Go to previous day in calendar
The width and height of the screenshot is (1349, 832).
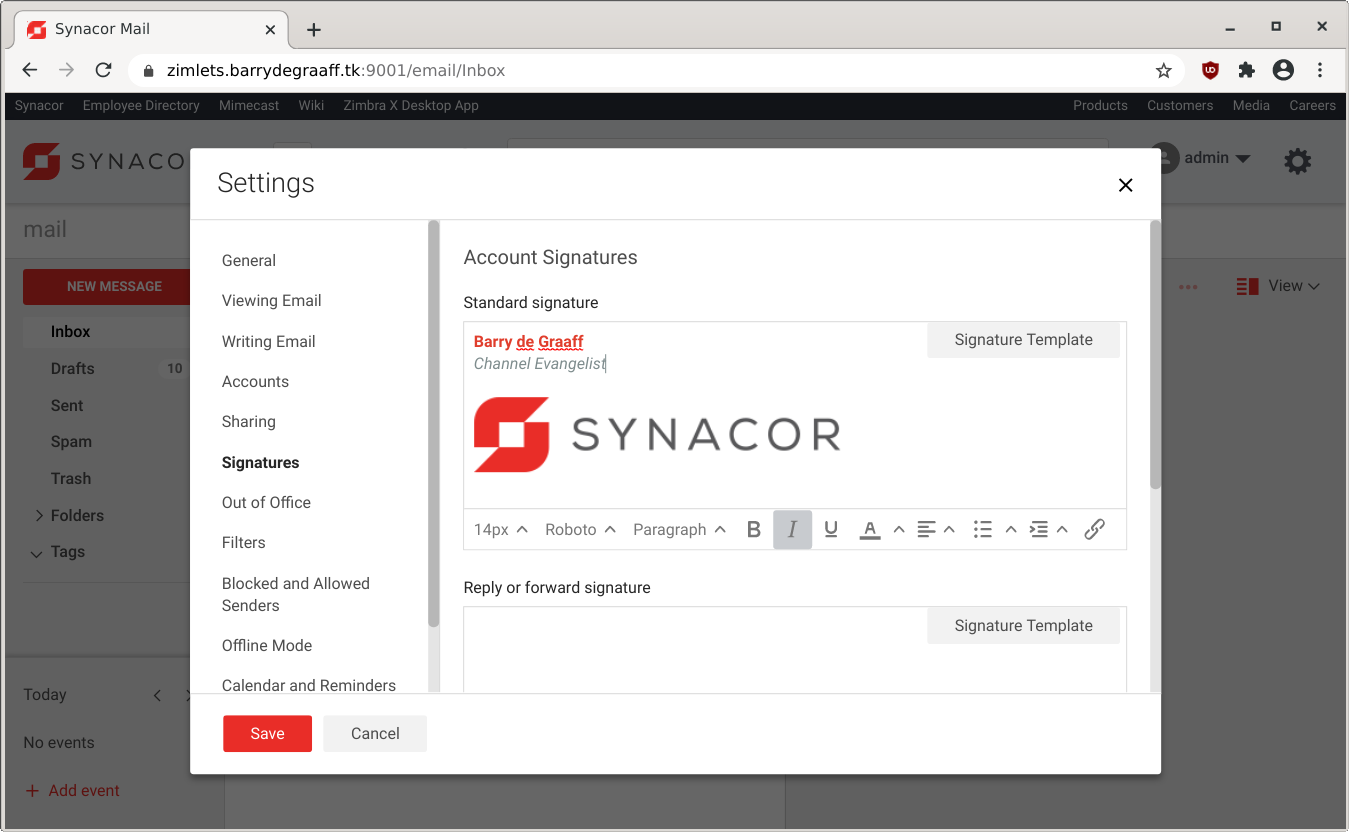157,695
